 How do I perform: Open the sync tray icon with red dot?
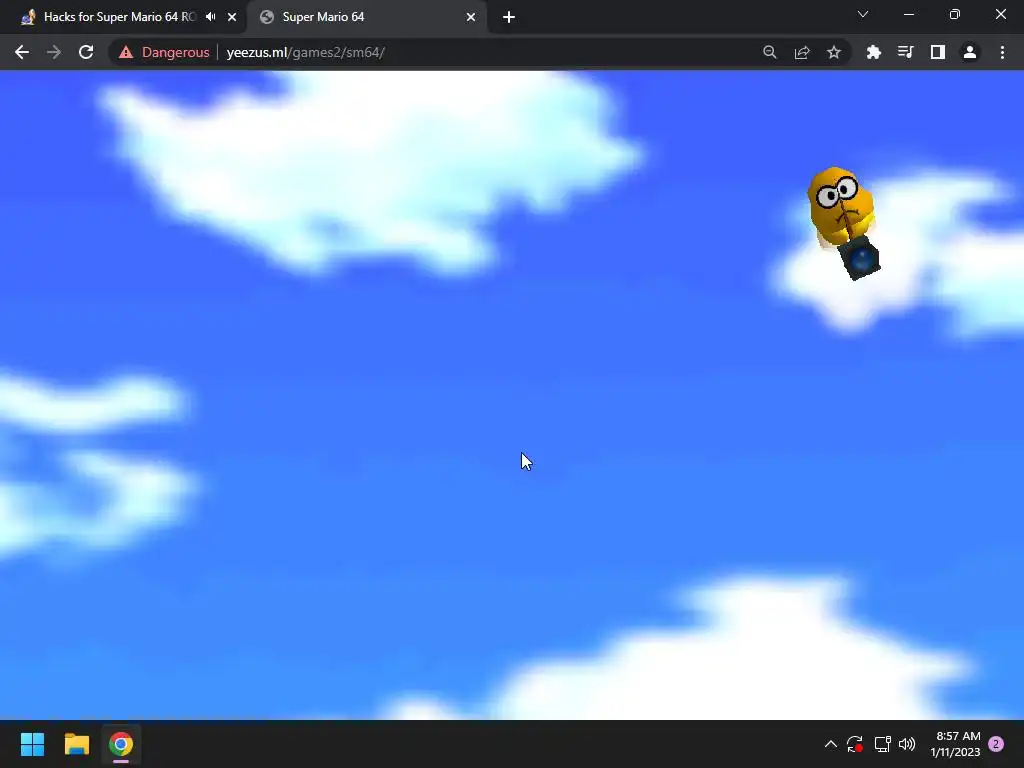pyautogui.click(x=855, y=744)
